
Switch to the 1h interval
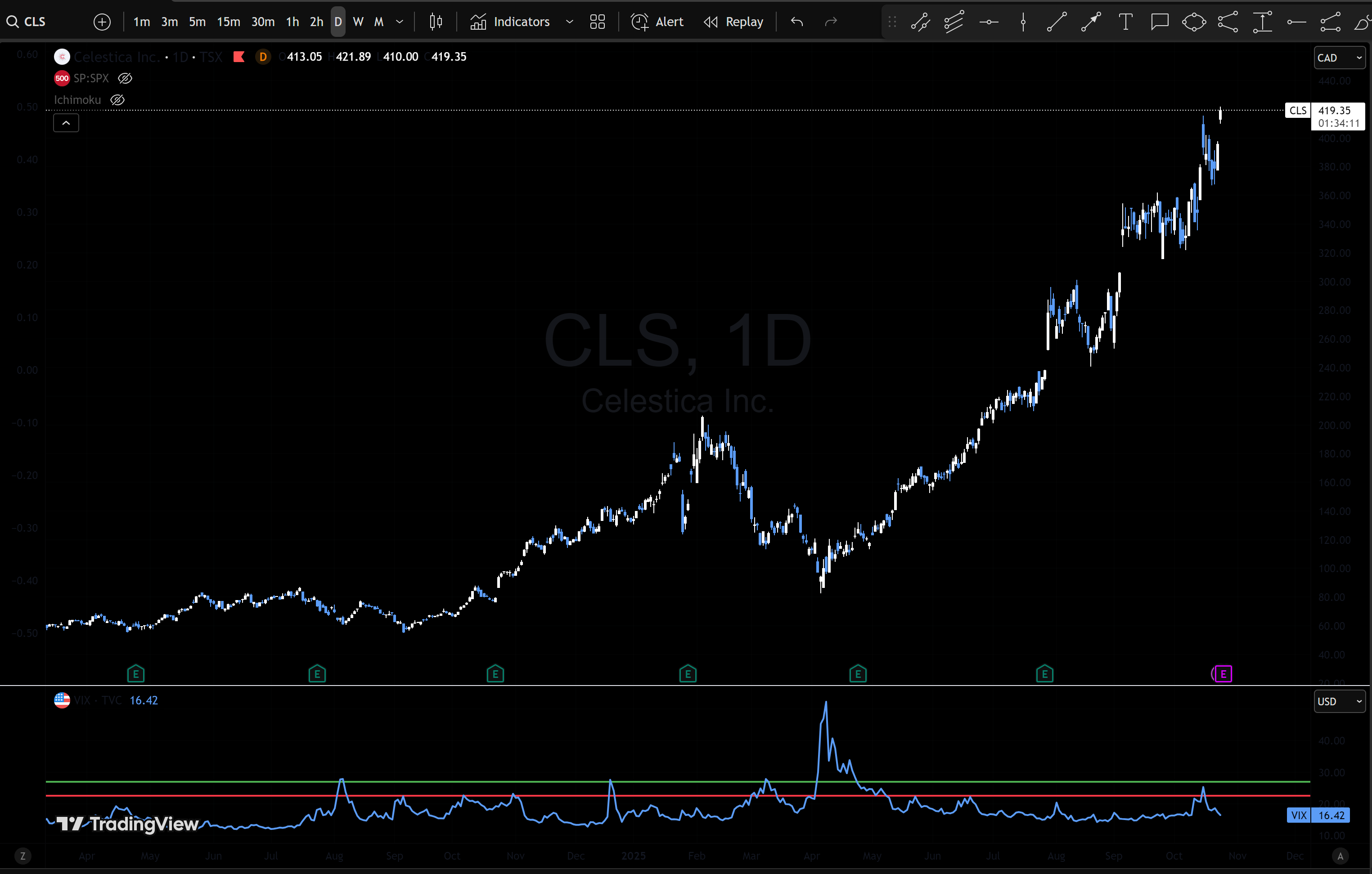tap(292, 22)
